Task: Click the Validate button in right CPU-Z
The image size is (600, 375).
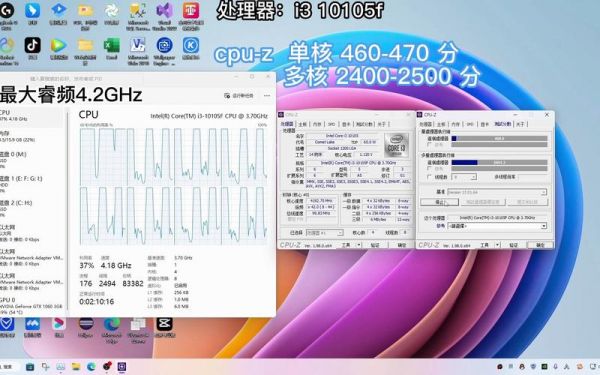Action: point(513,245)
